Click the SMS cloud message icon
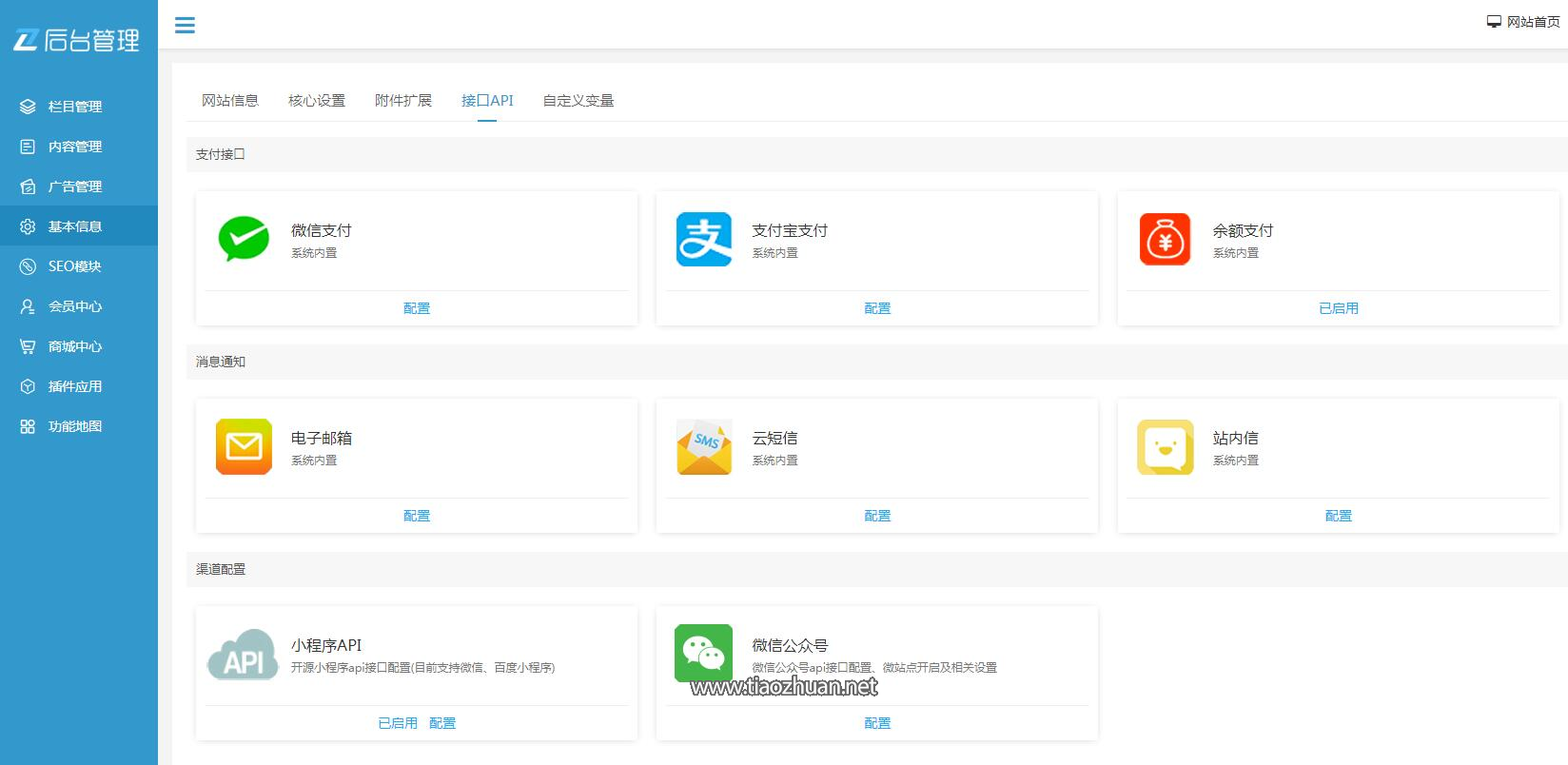 pos(704,446)
